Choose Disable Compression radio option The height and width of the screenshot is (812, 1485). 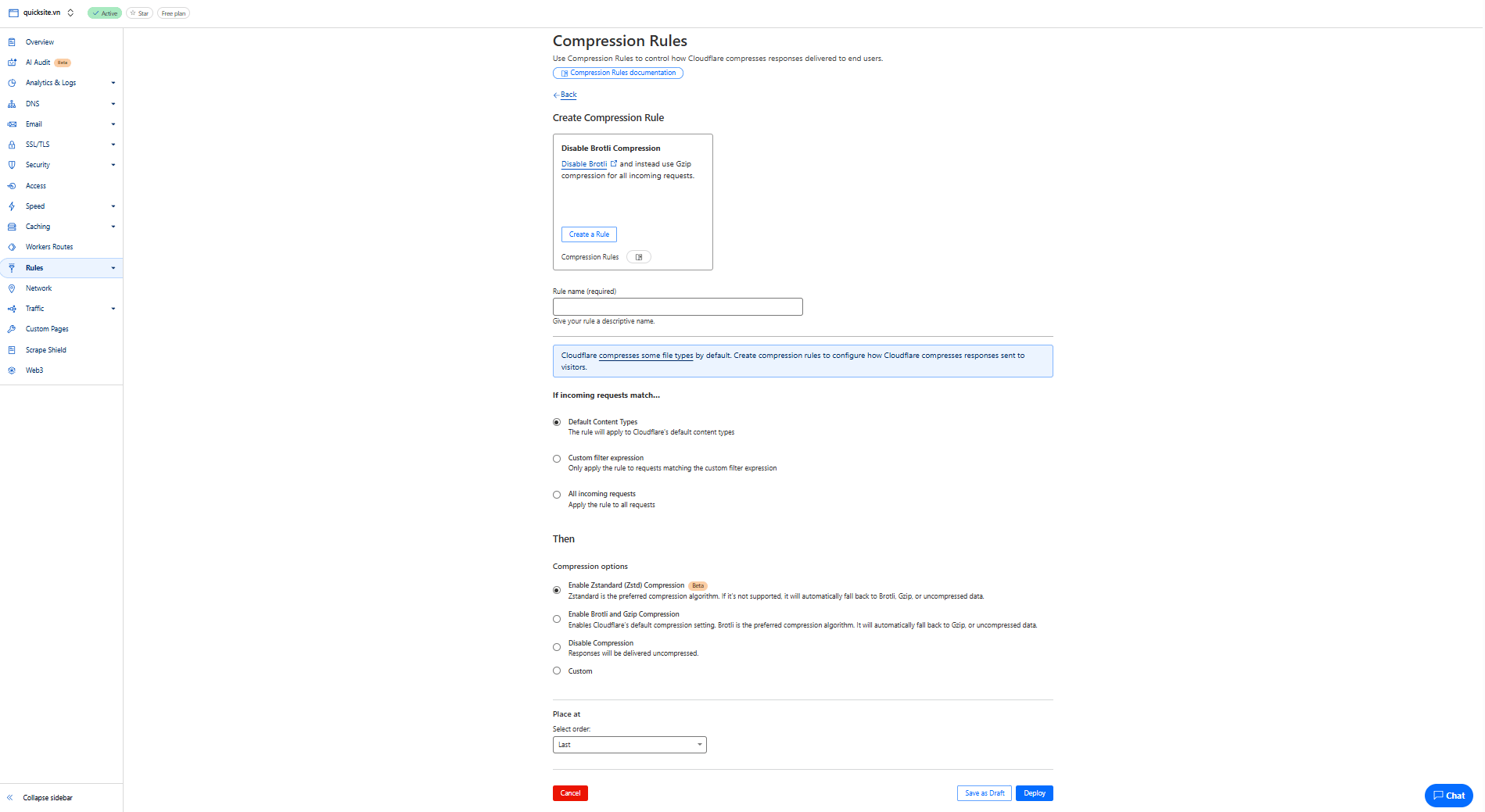click(x=557, y=647)
